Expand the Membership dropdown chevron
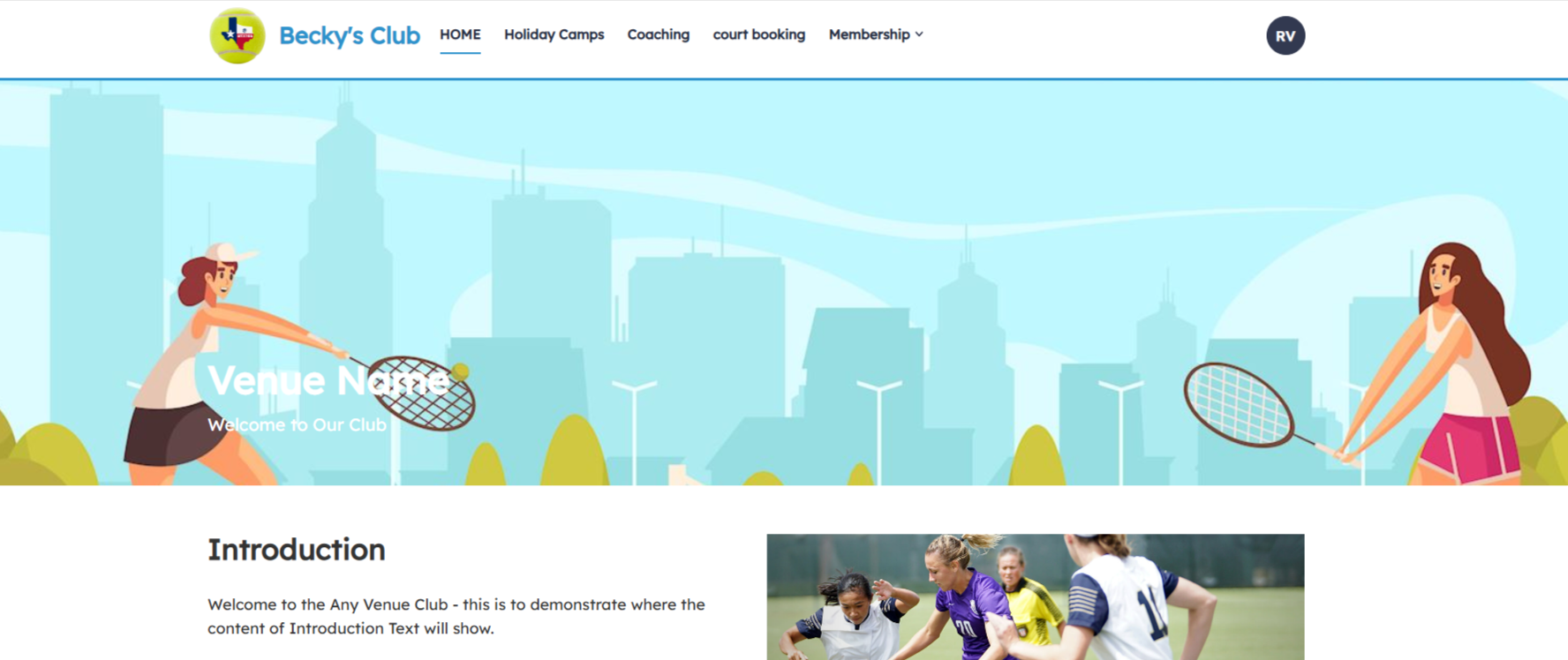1568x660 pixels. [919, 34]
